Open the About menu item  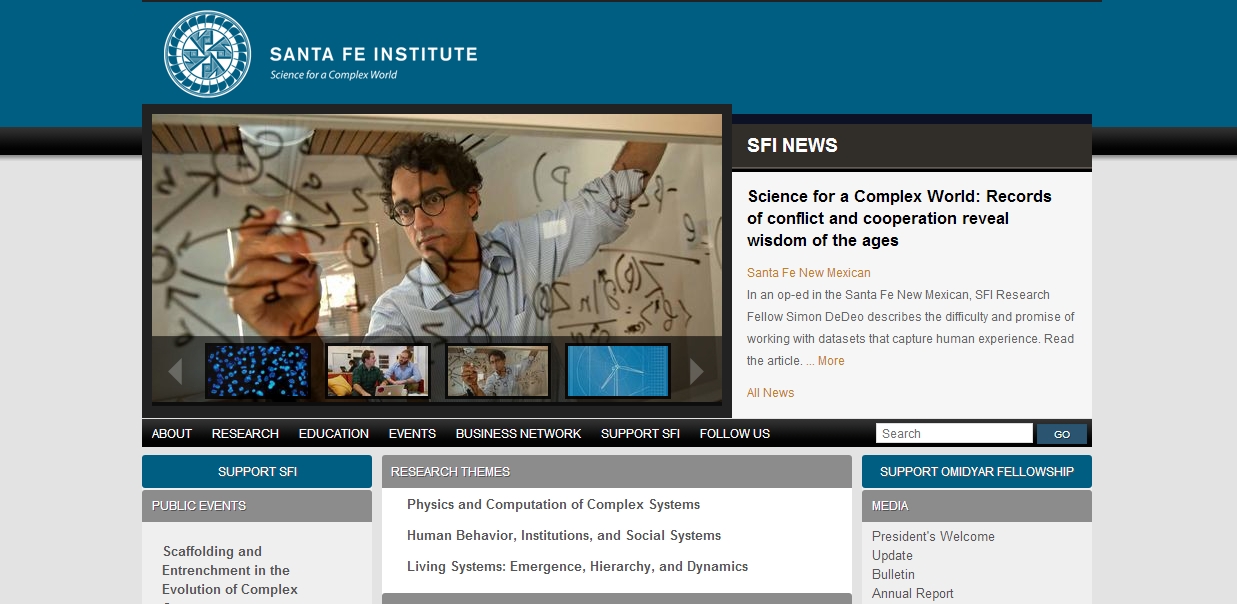tap(172, 434)
